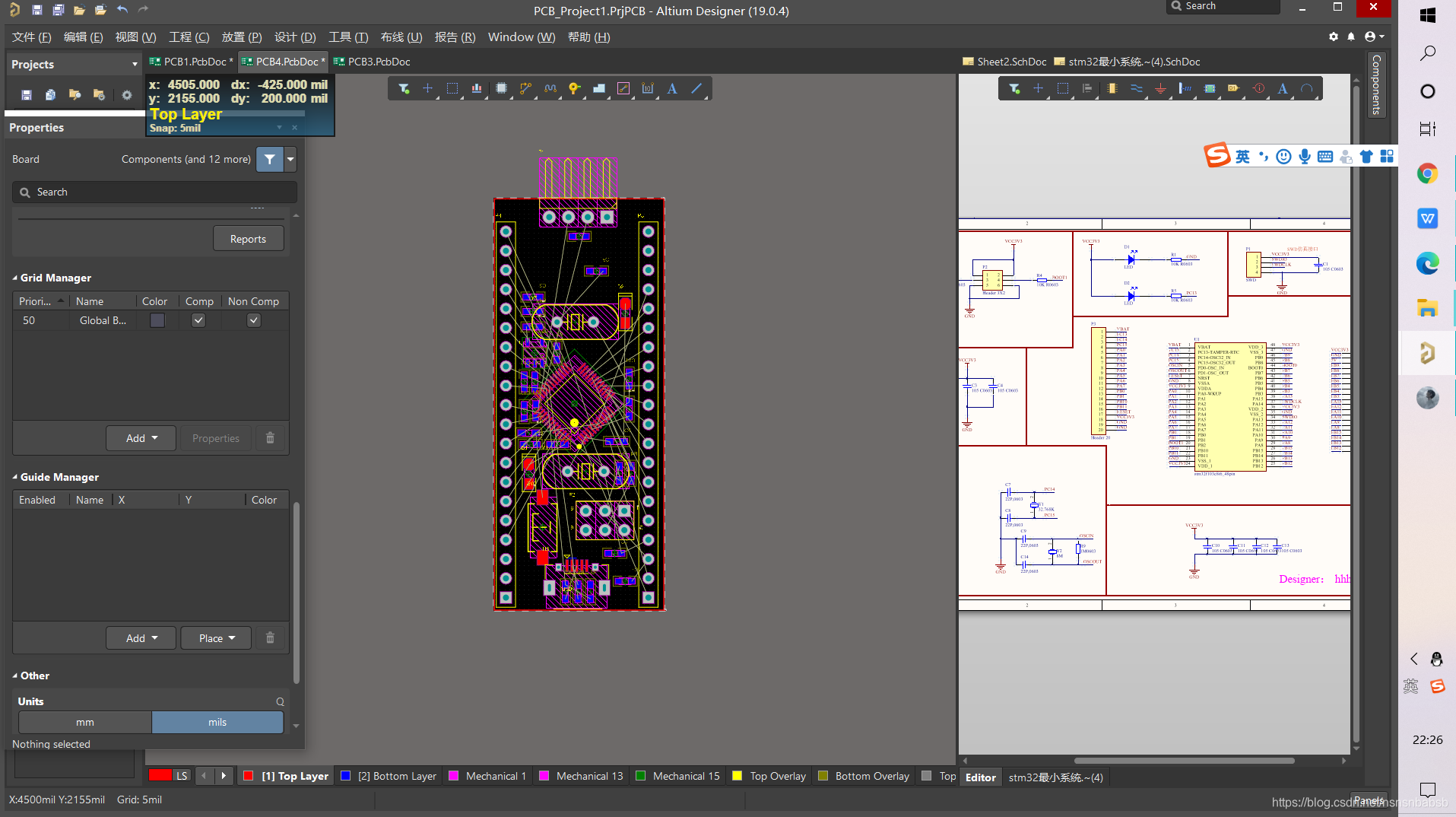Select the Bottom Layer tab

coord(389,776)
